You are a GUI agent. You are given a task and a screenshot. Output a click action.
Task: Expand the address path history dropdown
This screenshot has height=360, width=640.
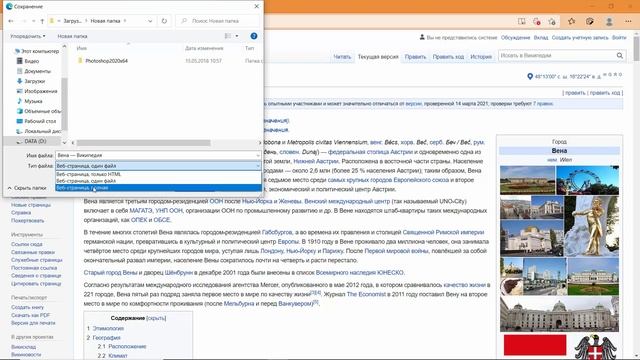pos(150,21)
